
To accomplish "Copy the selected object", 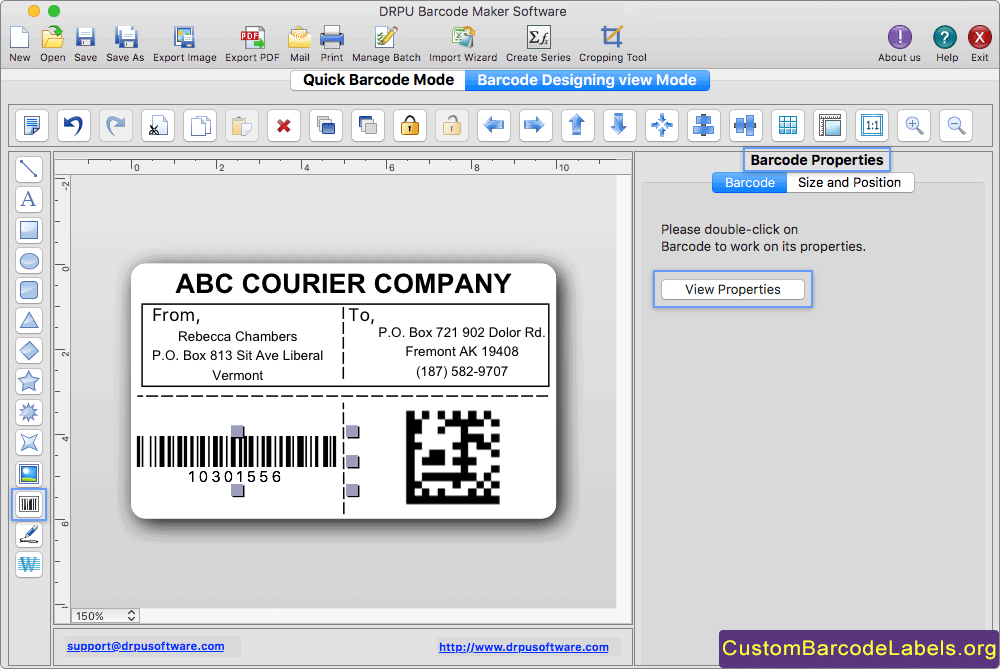I will tap(200, 125).
